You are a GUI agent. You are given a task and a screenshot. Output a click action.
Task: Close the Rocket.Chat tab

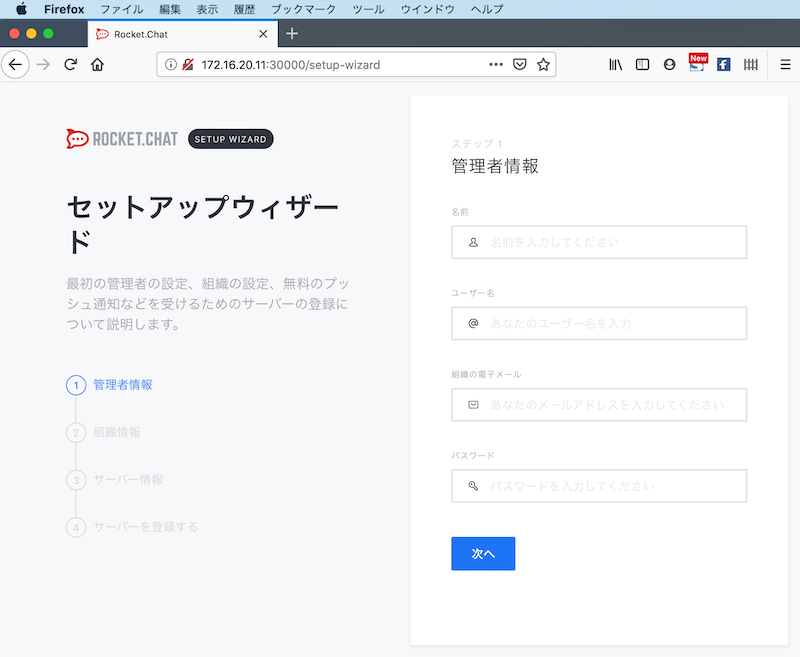(x=263, y=34)
